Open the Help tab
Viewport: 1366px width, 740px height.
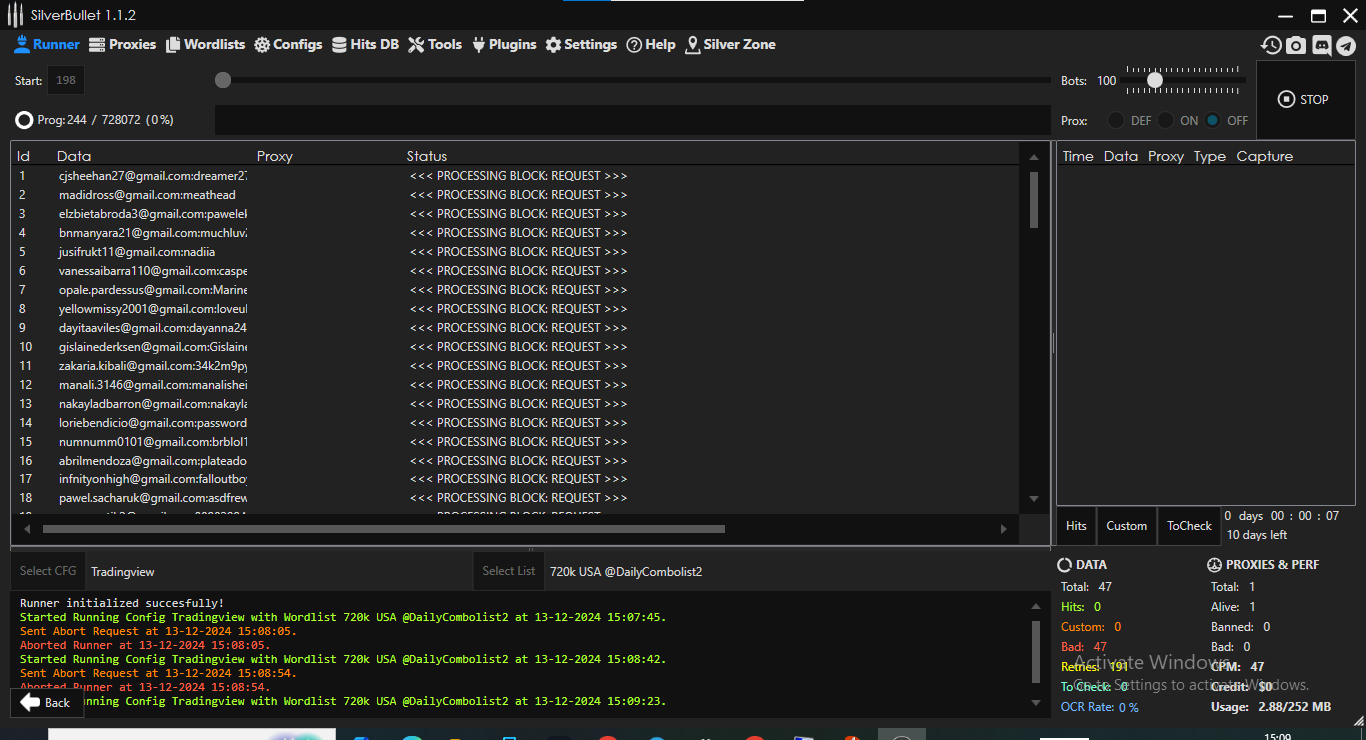[x=651, y=45]
